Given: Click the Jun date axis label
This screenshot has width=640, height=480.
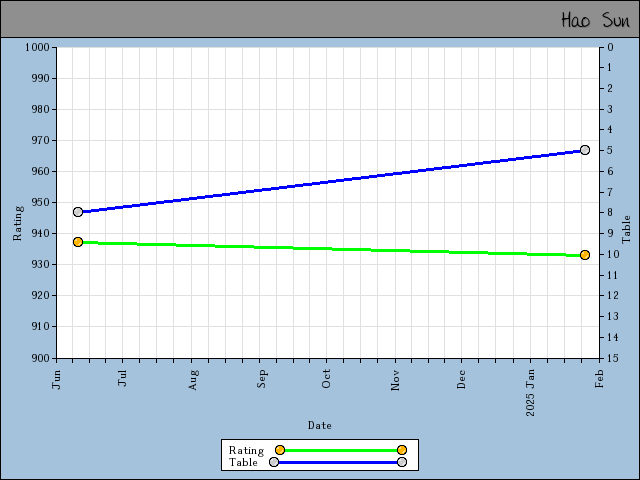Looking at the screenshot, I should (x=56, y=379).
